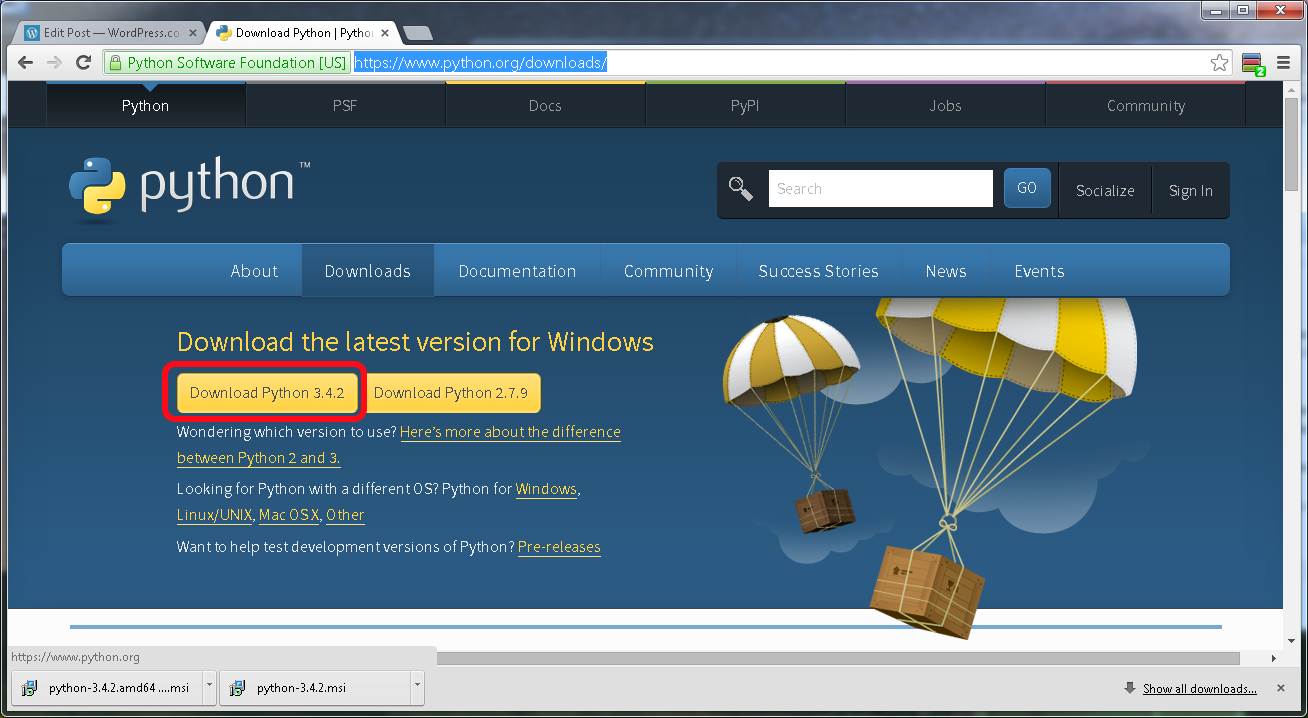This screenshot has height=718, width=1308.
Task: Open dropdown for python-3.4.2.amd64 download
Action: [x=209, y=687]
